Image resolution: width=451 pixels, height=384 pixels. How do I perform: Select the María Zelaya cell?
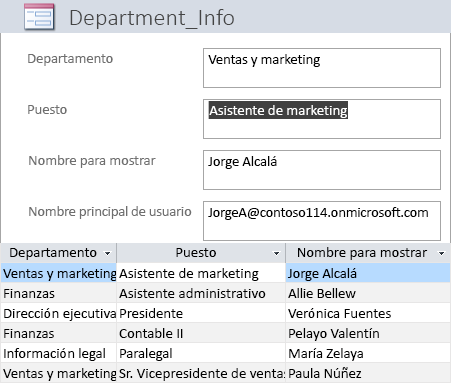click(x=368, y=353)
